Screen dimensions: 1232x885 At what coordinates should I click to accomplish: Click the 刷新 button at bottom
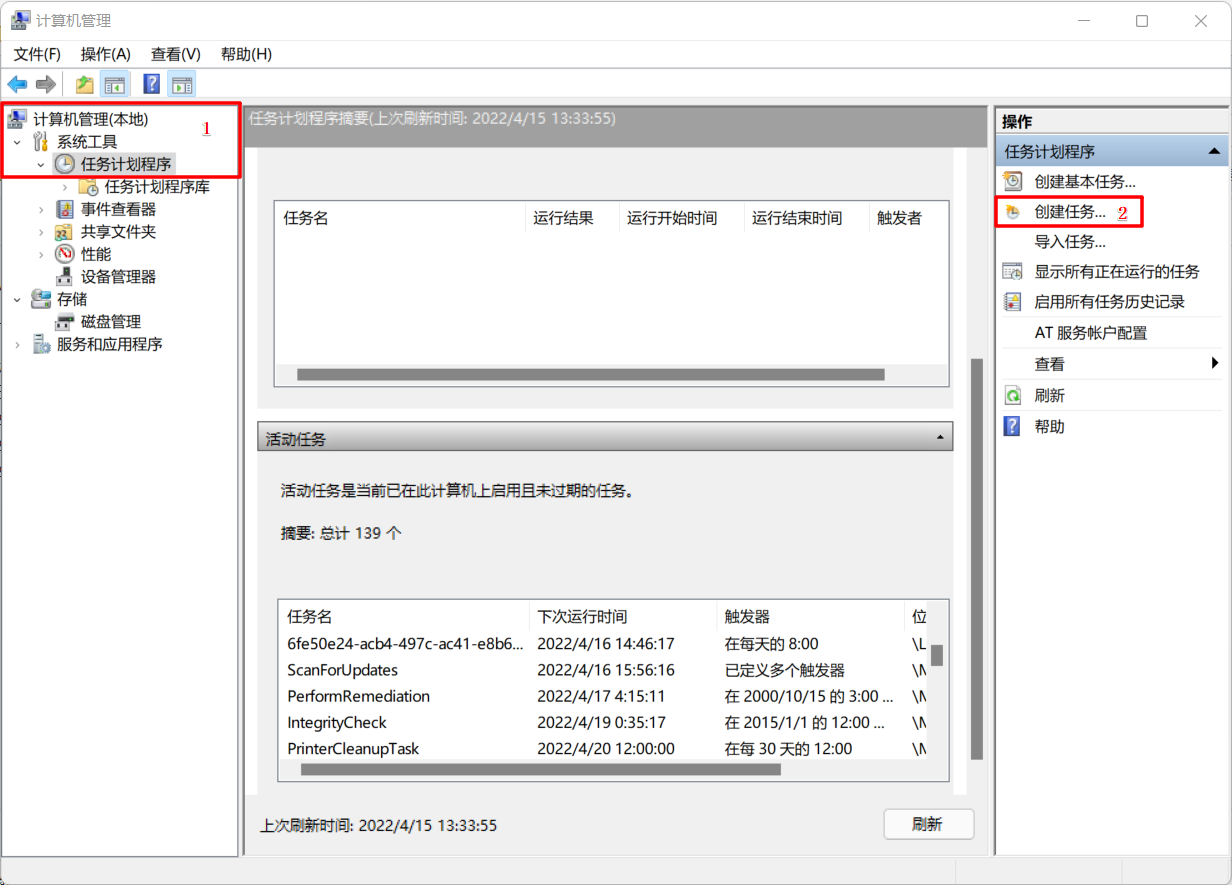(929, 824)
